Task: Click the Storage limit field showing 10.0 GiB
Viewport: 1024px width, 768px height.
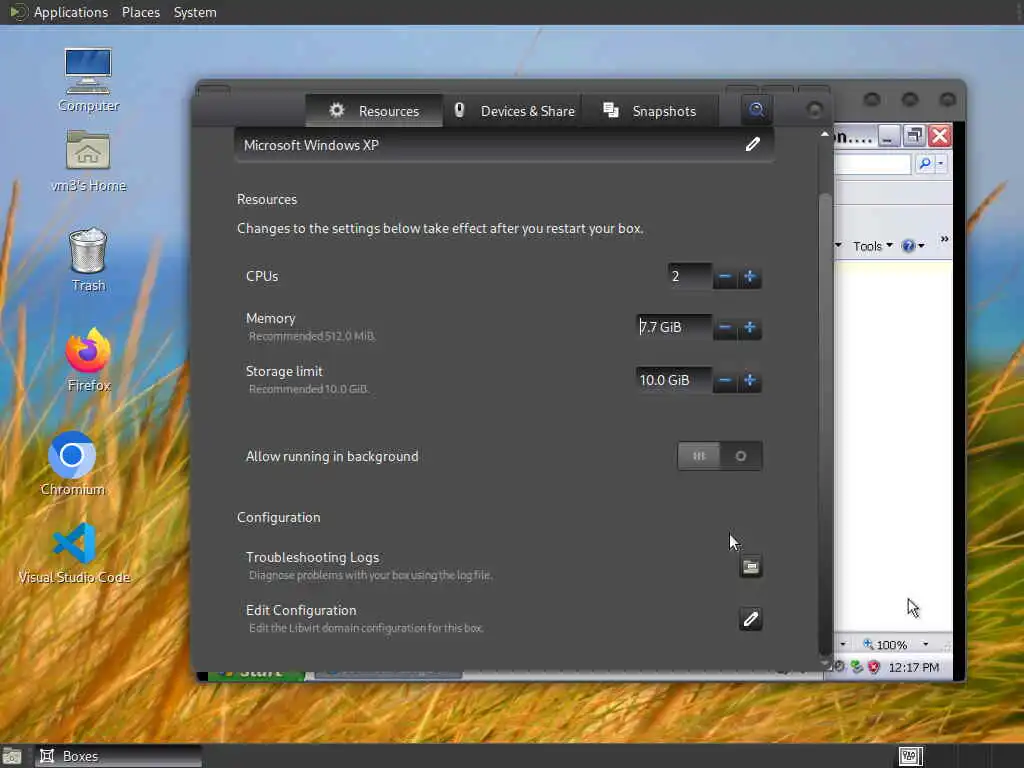Action: pyautogui.click(x=674, y=380)
